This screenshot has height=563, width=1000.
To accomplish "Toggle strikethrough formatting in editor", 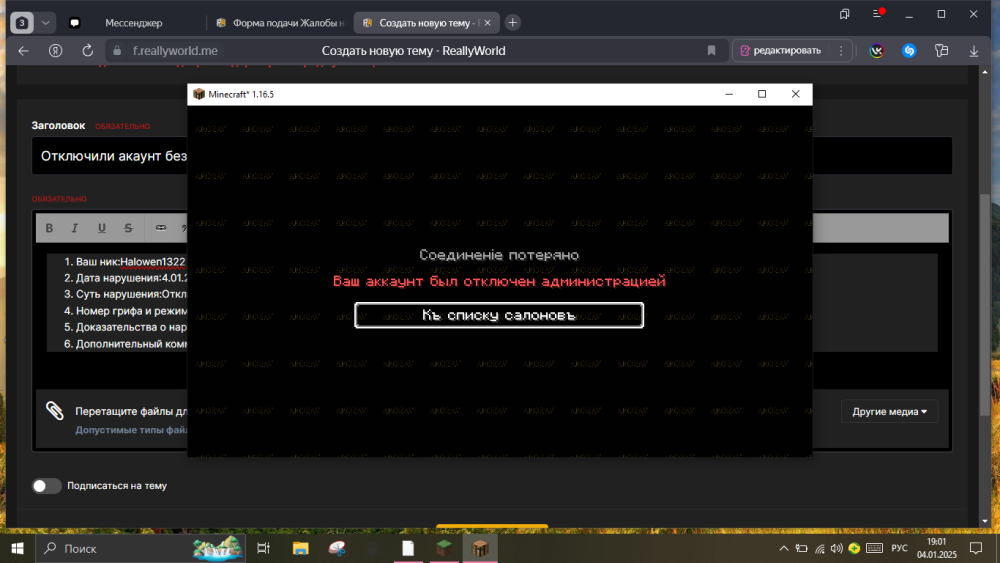I will pos(128,228).
